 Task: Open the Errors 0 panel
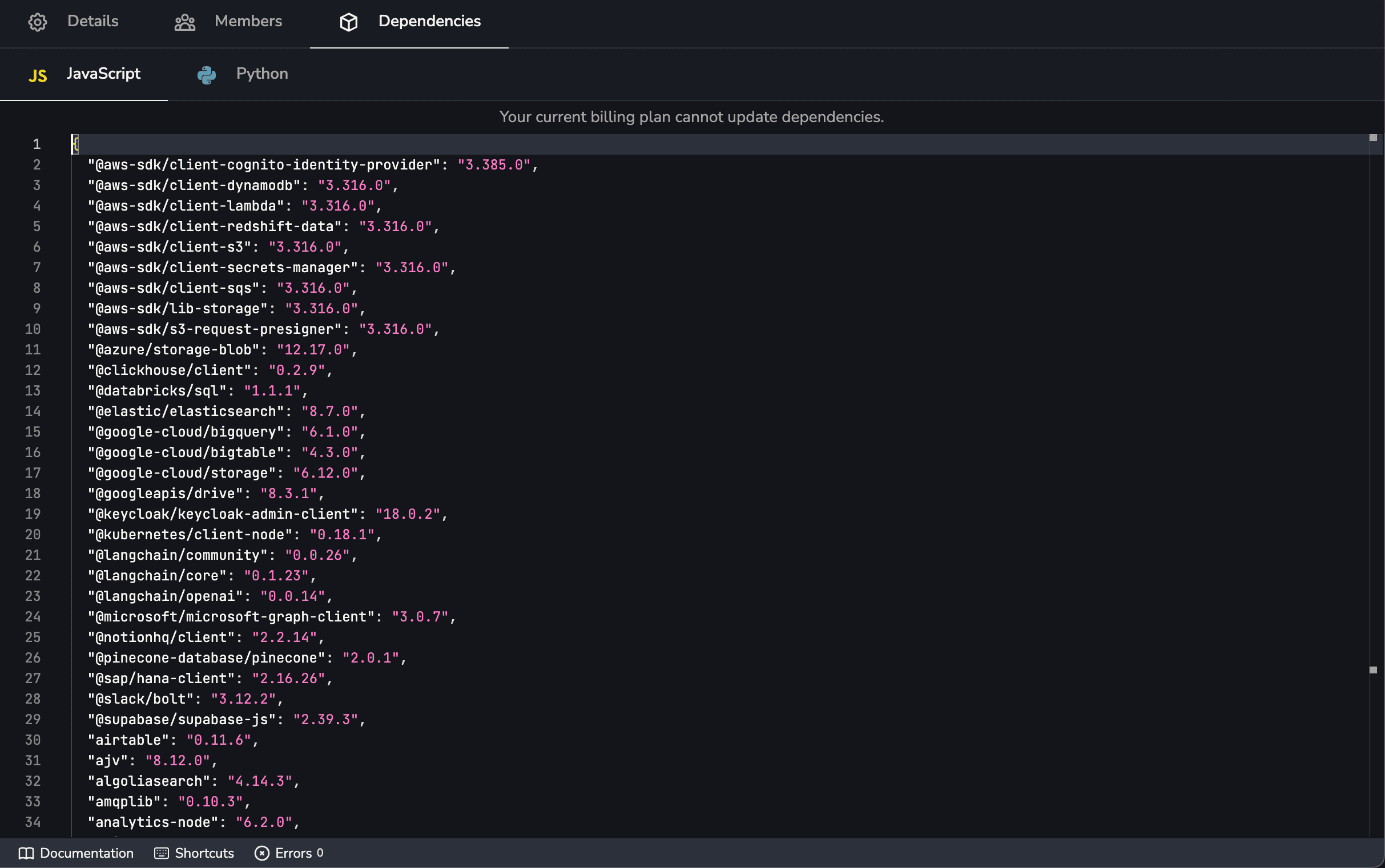coord(289,853)
